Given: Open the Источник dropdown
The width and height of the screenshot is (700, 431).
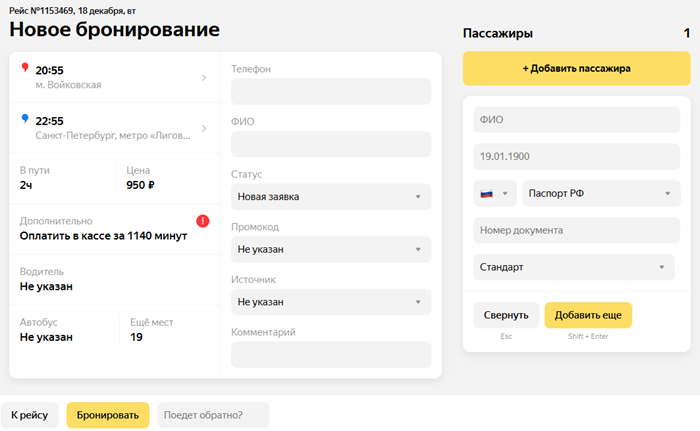Looking at the screenshot, I should coord(331,302).
